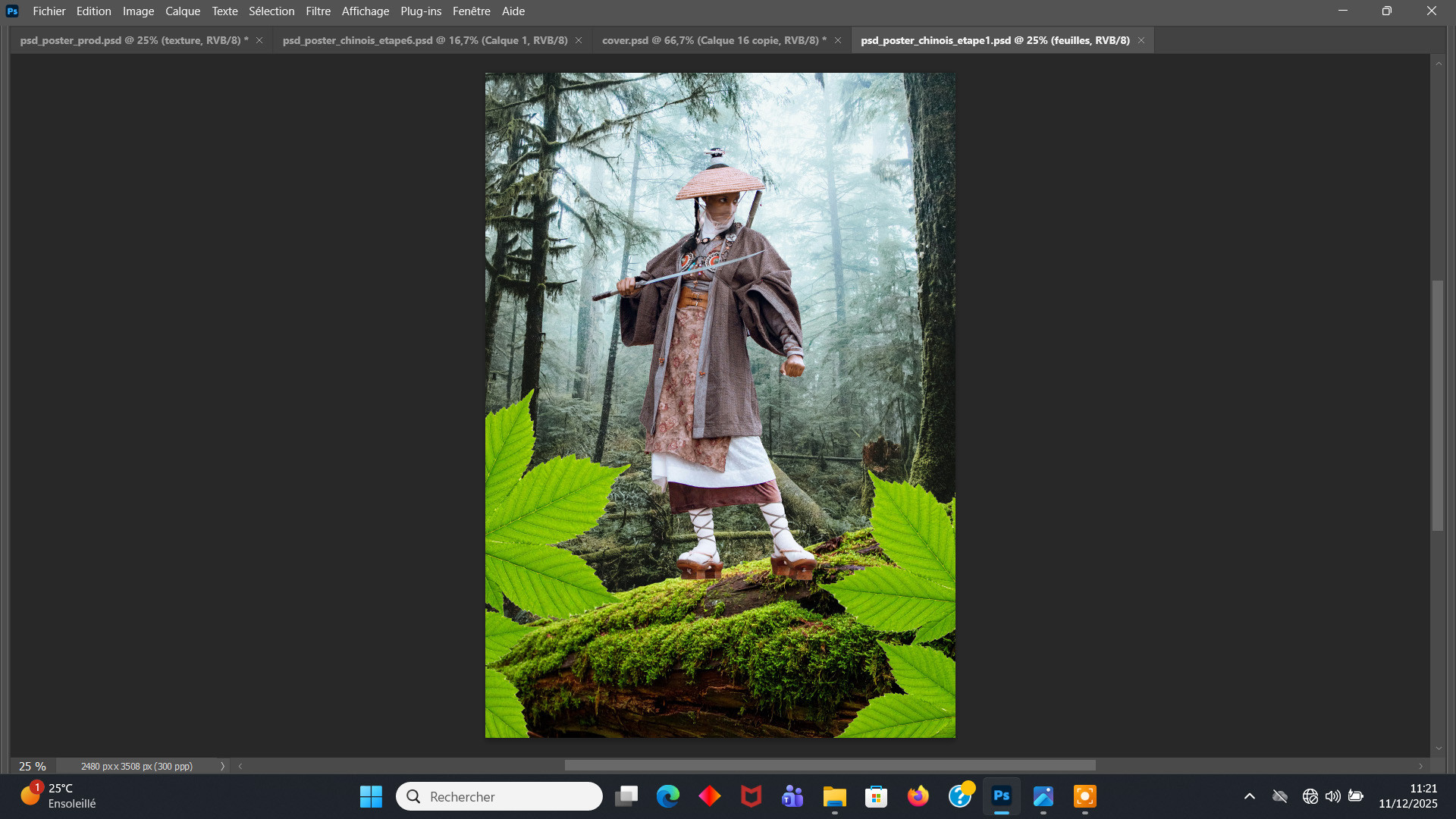This screenshot has width=1456, height=819.
Task: Open the Fichier menu
Action: pos(49,11)
